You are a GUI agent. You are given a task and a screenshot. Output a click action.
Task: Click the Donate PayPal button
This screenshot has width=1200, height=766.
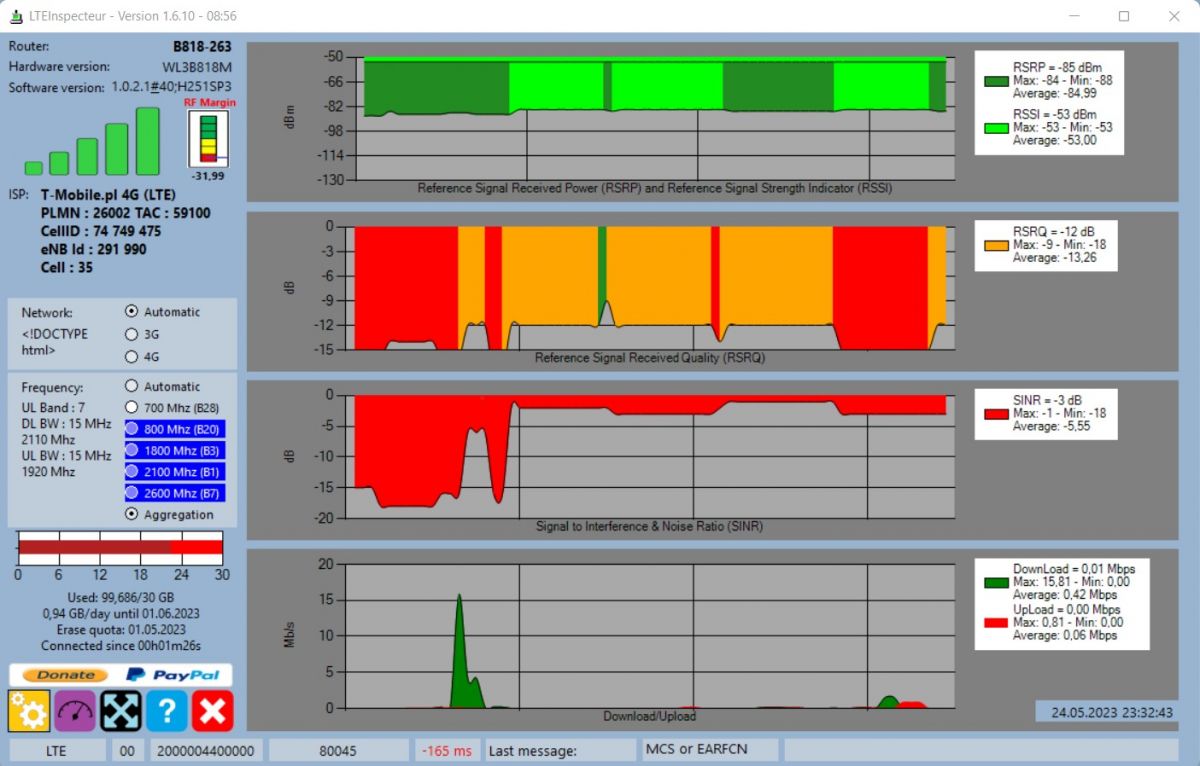tap(121, 675)
